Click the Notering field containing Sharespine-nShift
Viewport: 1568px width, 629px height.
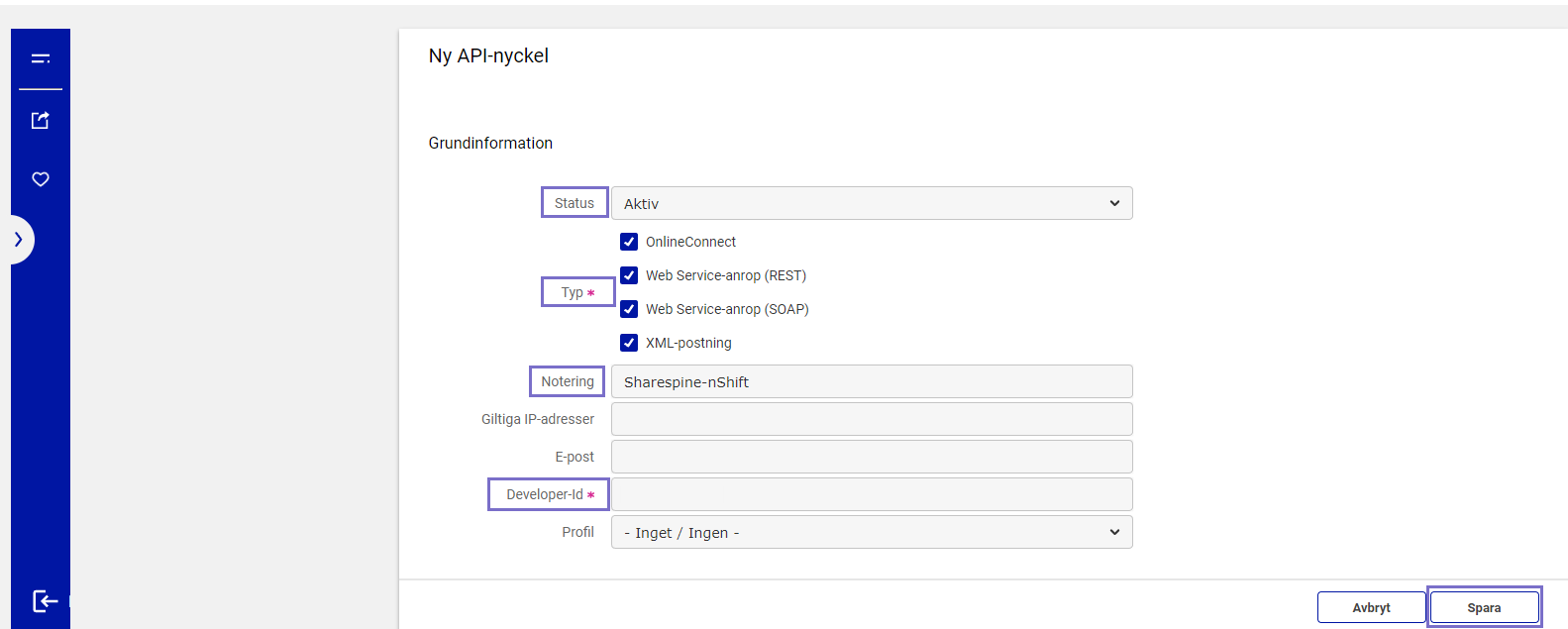click(x=872, y=381)
